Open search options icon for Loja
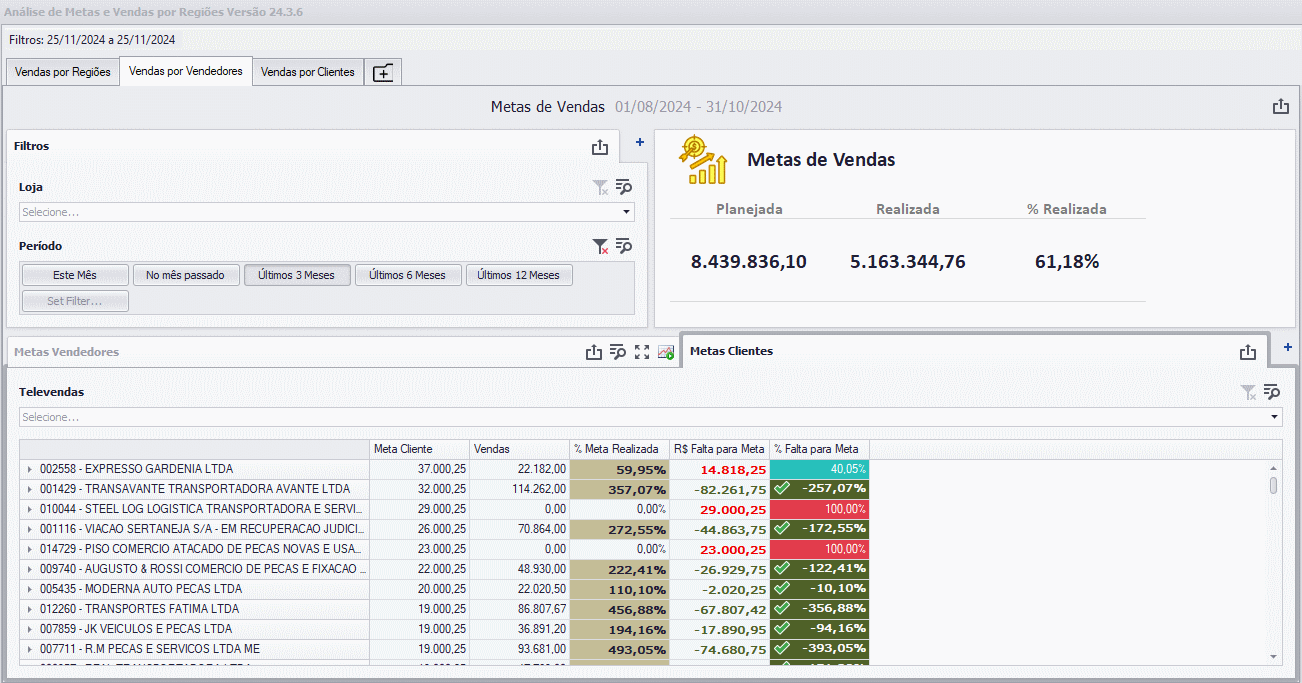This screenshot has height=683, width=1302. [x=624, y=187]
